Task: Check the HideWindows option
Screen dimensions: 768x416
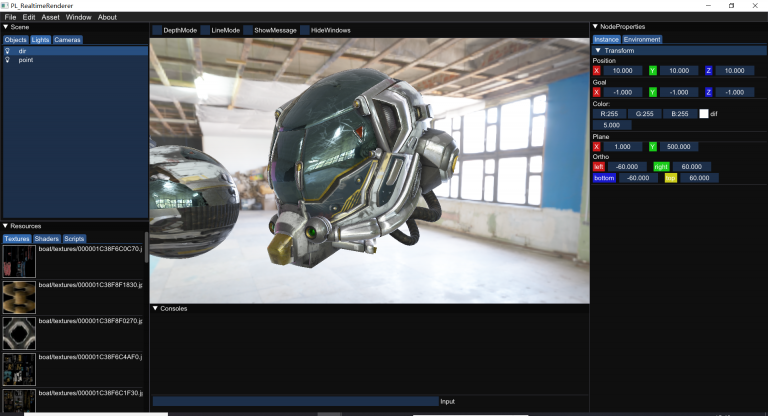Action: click(x=304, y=30)
